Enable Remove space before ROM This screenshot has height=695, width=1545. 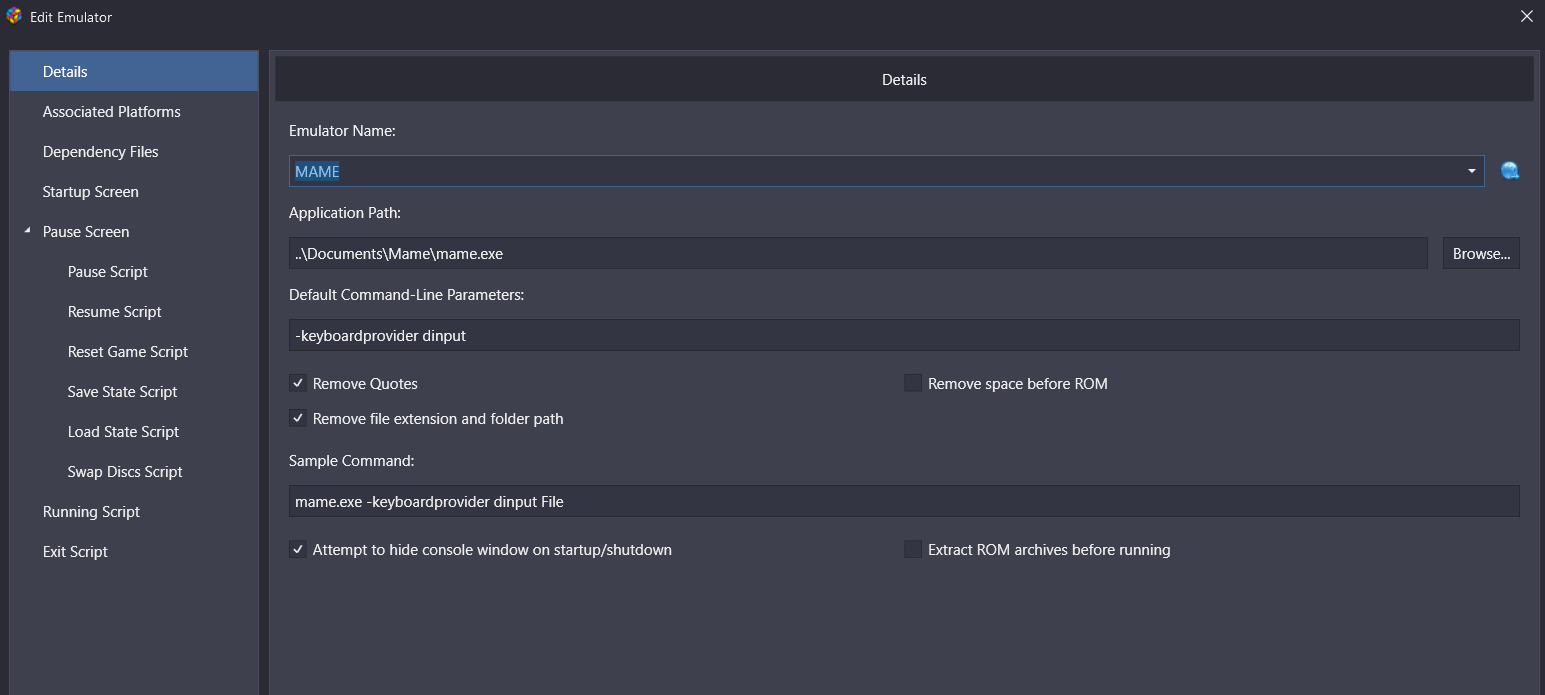point(913,383)
